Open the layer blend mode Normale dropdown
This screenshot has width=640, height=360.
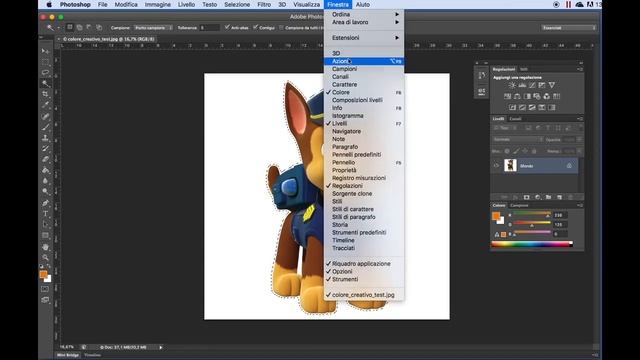point(518,140)
